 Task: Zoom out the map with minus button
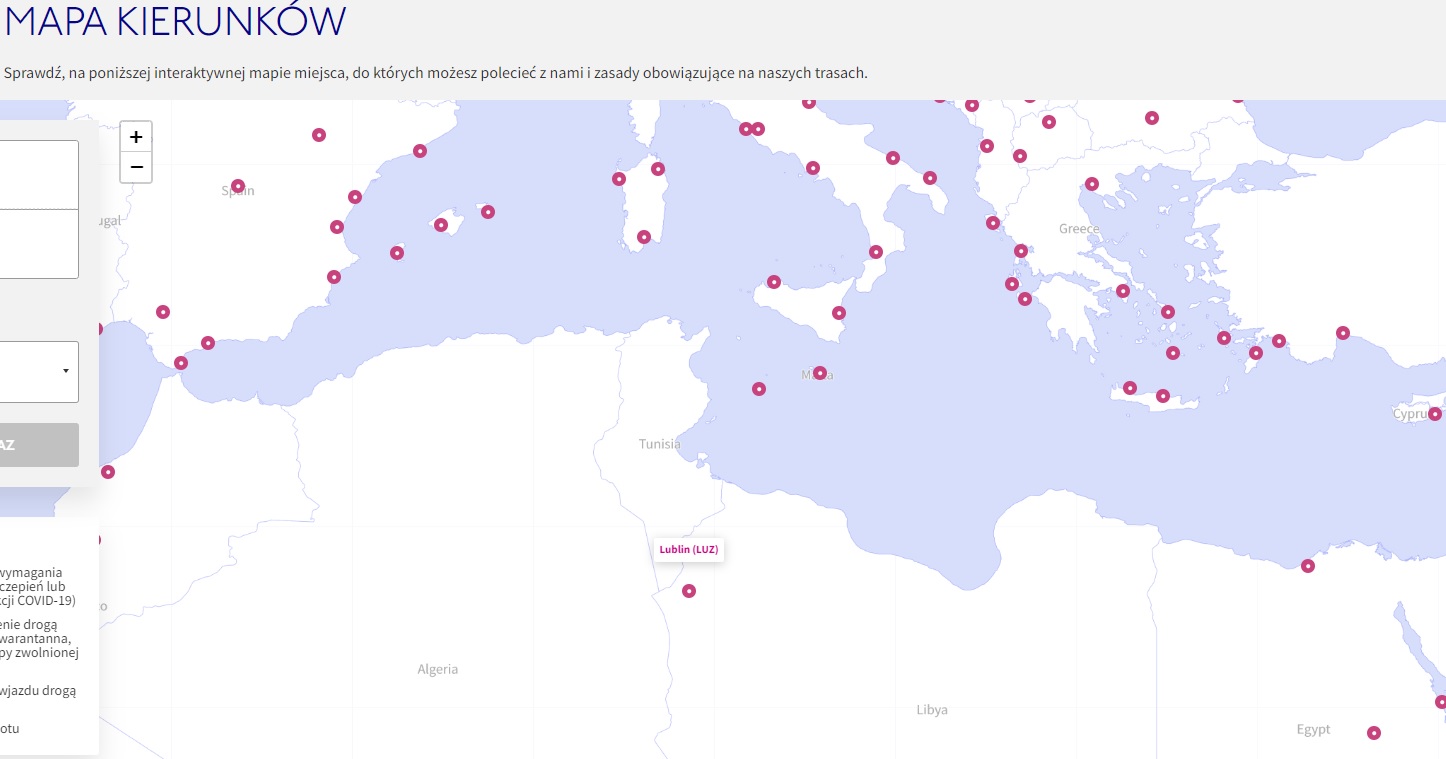click(136, 167)
